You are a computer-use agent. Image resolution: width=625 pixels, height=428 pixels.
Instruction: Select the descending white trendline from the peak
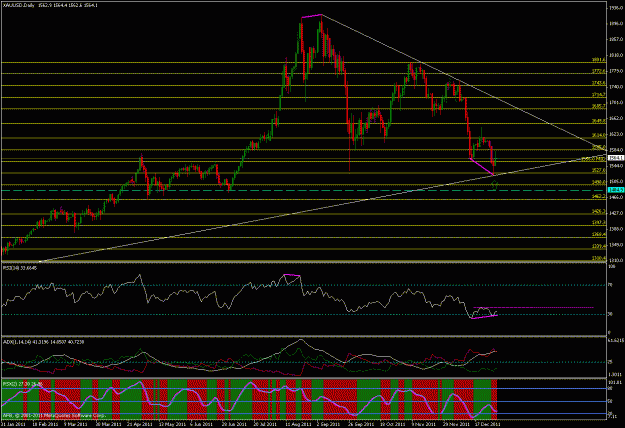[x=462, y=80]
